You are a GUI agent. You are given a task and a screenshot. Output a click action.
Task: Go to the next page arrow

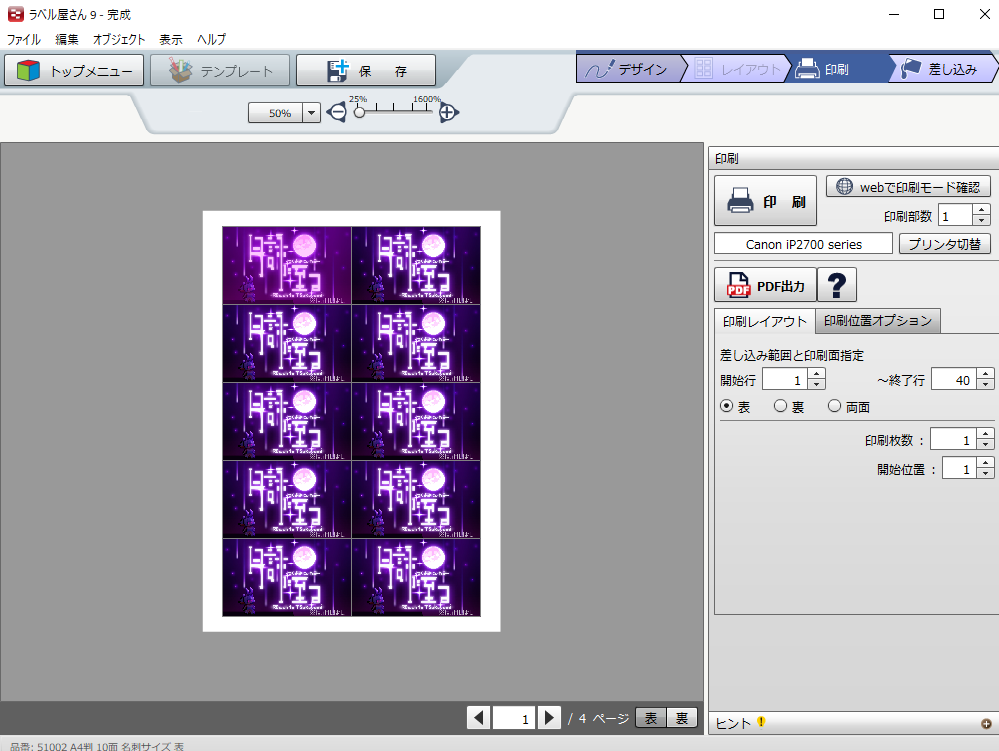pyautogui.click(x=549, y=718)
